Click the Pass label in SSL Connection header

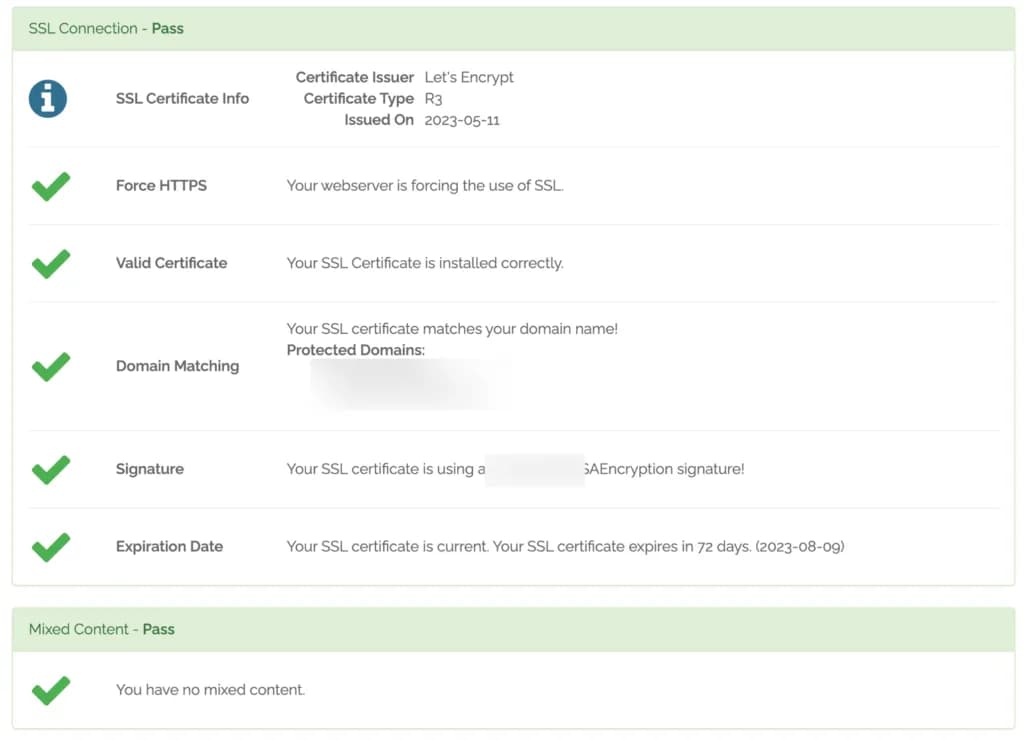(x=169, y=28)
